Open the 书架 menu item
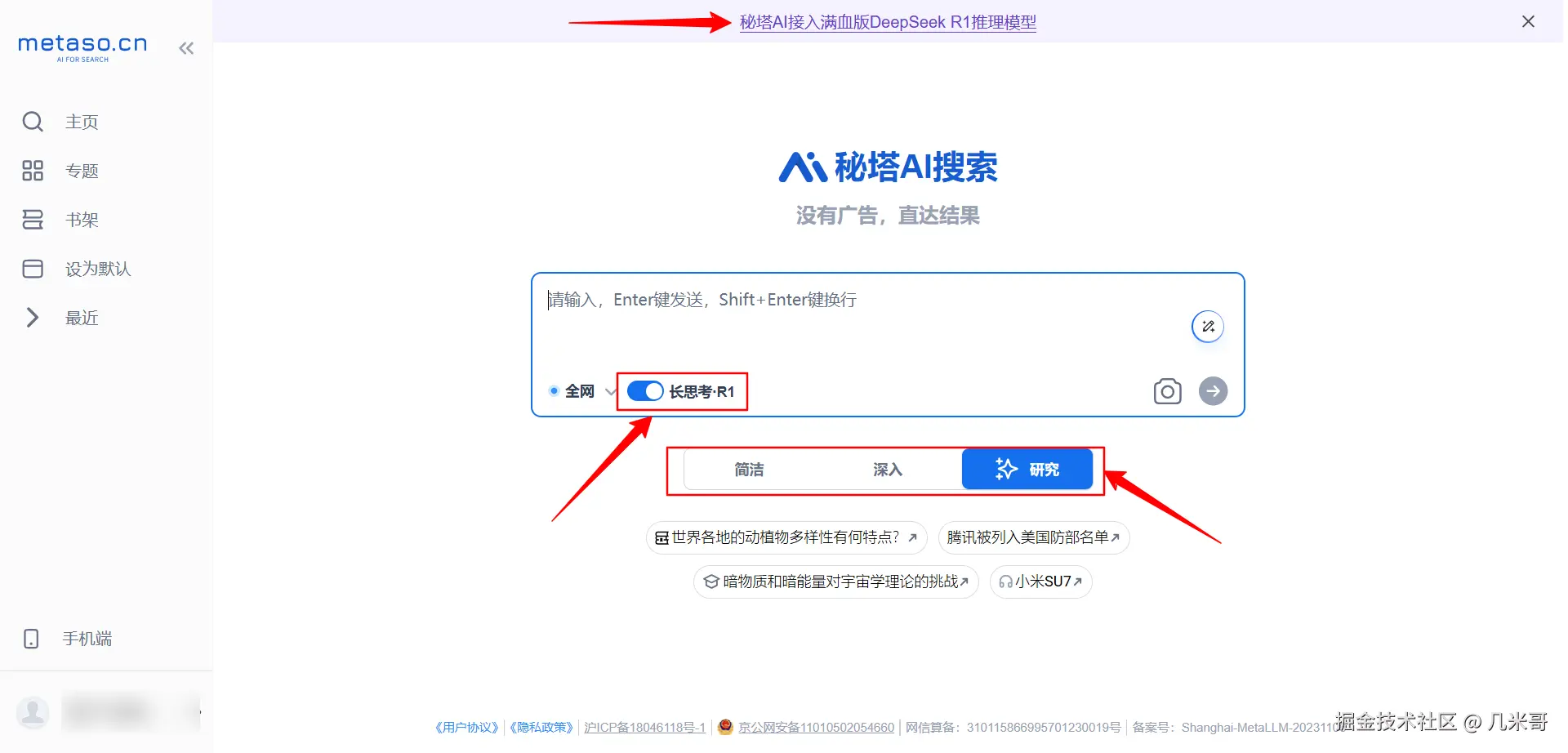Viewport: 1568px width, 753px height. [82, 220]
